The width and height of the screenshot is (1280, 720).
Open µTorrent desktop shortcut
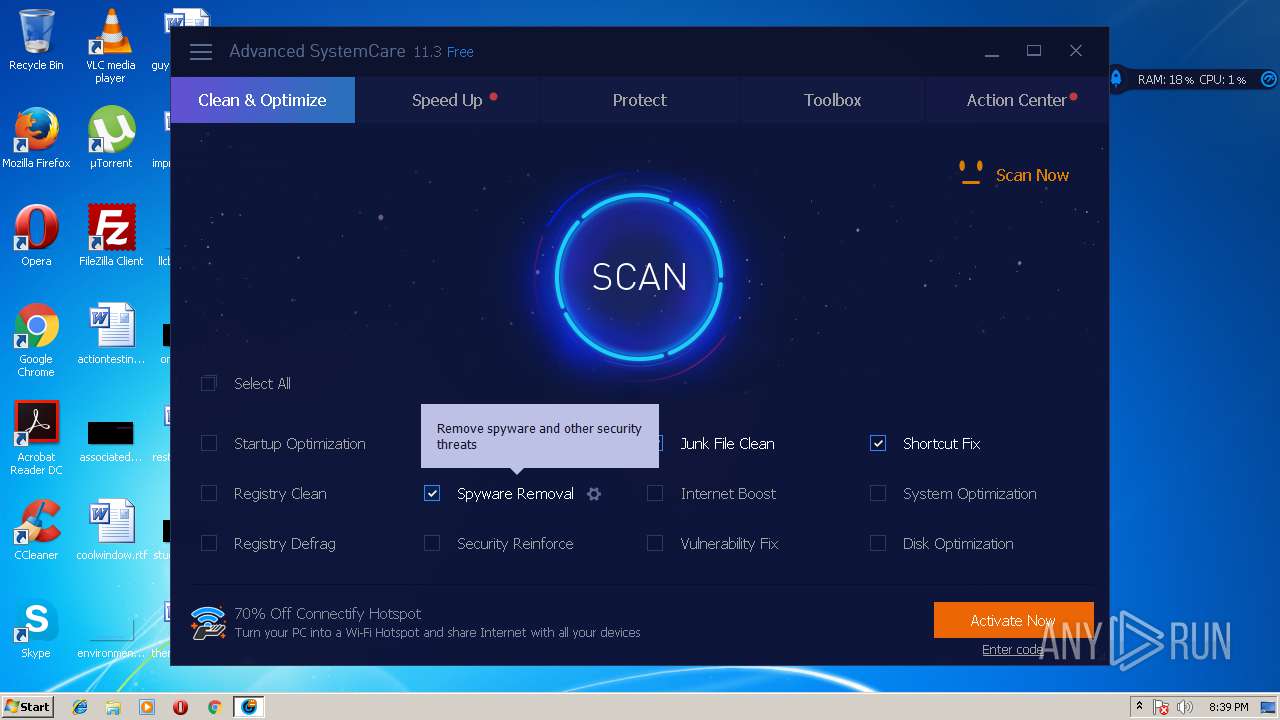[x=111, y=138]
